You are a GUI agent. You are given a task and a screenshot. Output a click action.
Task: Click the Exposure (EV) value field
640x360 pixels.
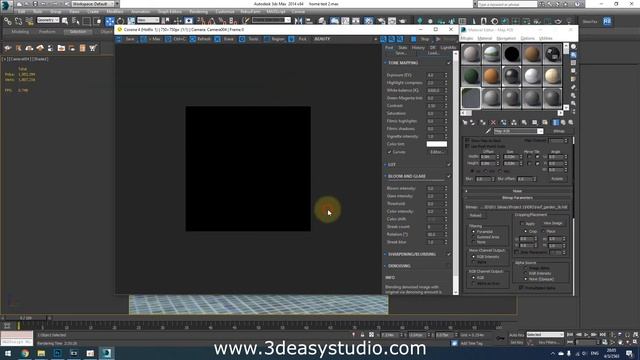(434, 75)
